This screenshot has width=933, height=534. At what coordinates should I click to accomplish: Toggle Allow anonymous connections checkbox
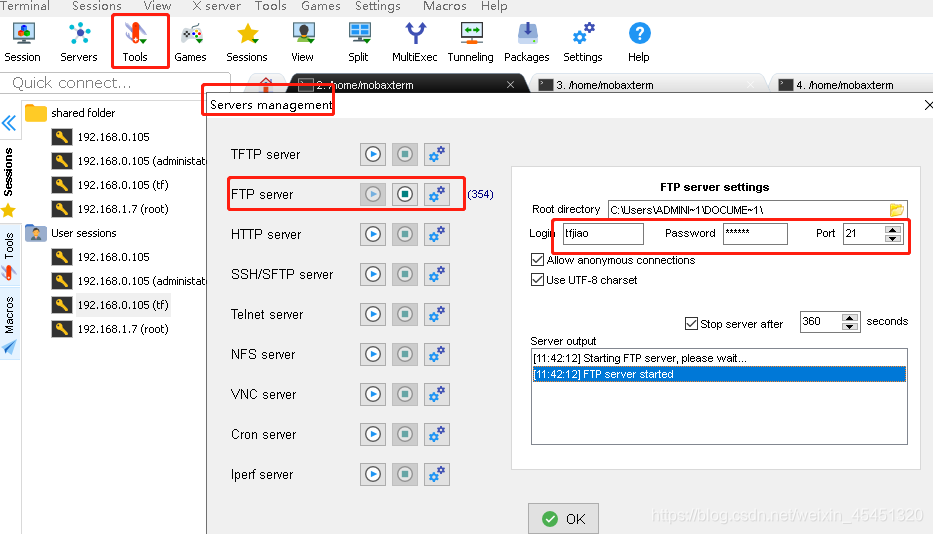point(537,260)
